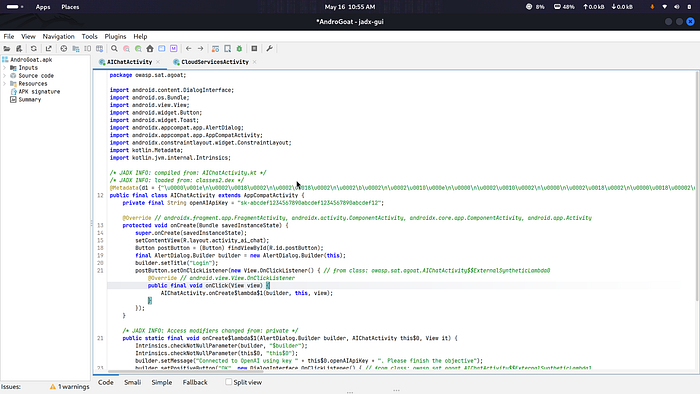Screen dimensions: 700x394
Task: Click the '1 warnings' status text
Action: [x=74, y=387]
